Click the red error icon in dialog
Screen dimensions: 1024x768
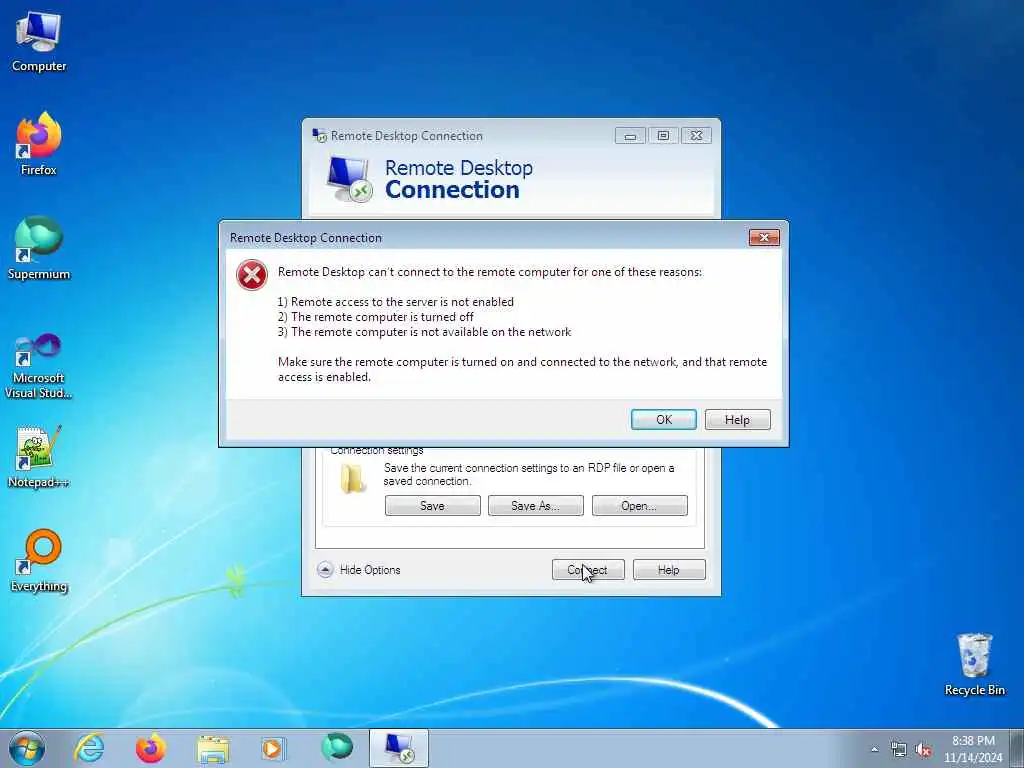252,275
